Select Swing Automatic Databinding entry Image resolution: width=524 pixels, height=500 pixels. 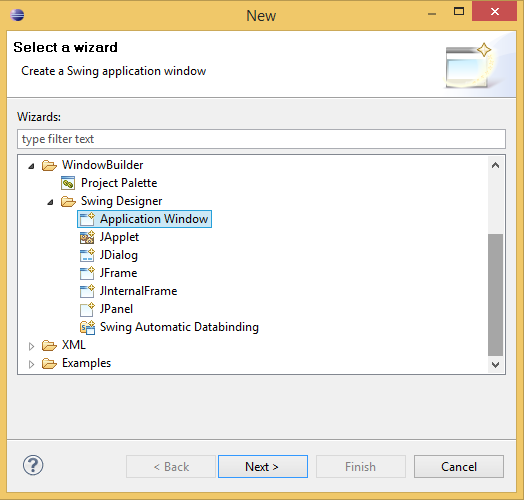tap(179, 328)
